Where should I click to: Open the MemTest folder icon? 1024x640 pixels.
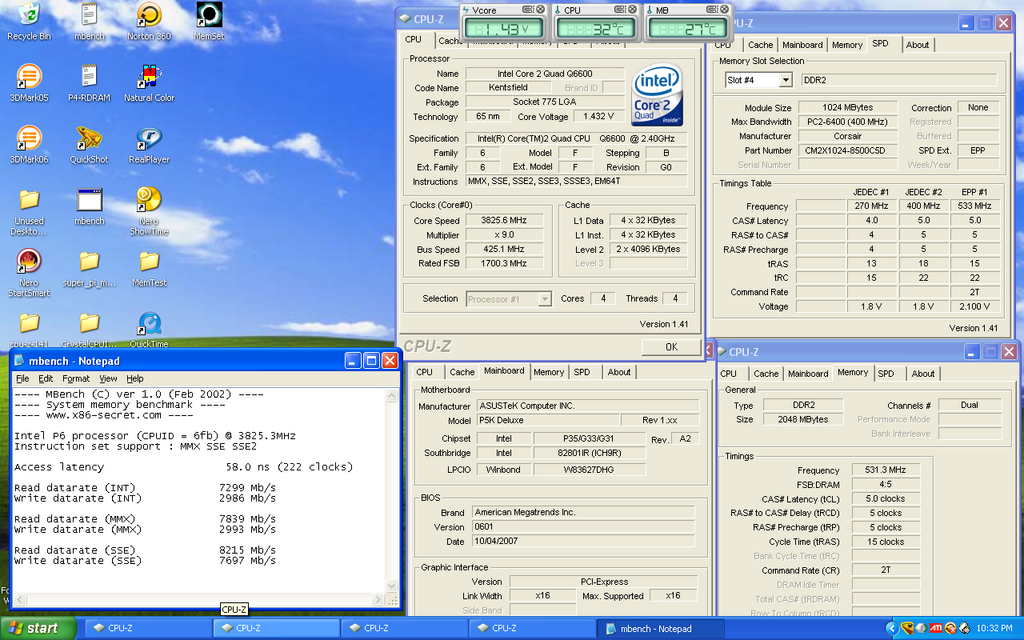click(x=149, y=269)
